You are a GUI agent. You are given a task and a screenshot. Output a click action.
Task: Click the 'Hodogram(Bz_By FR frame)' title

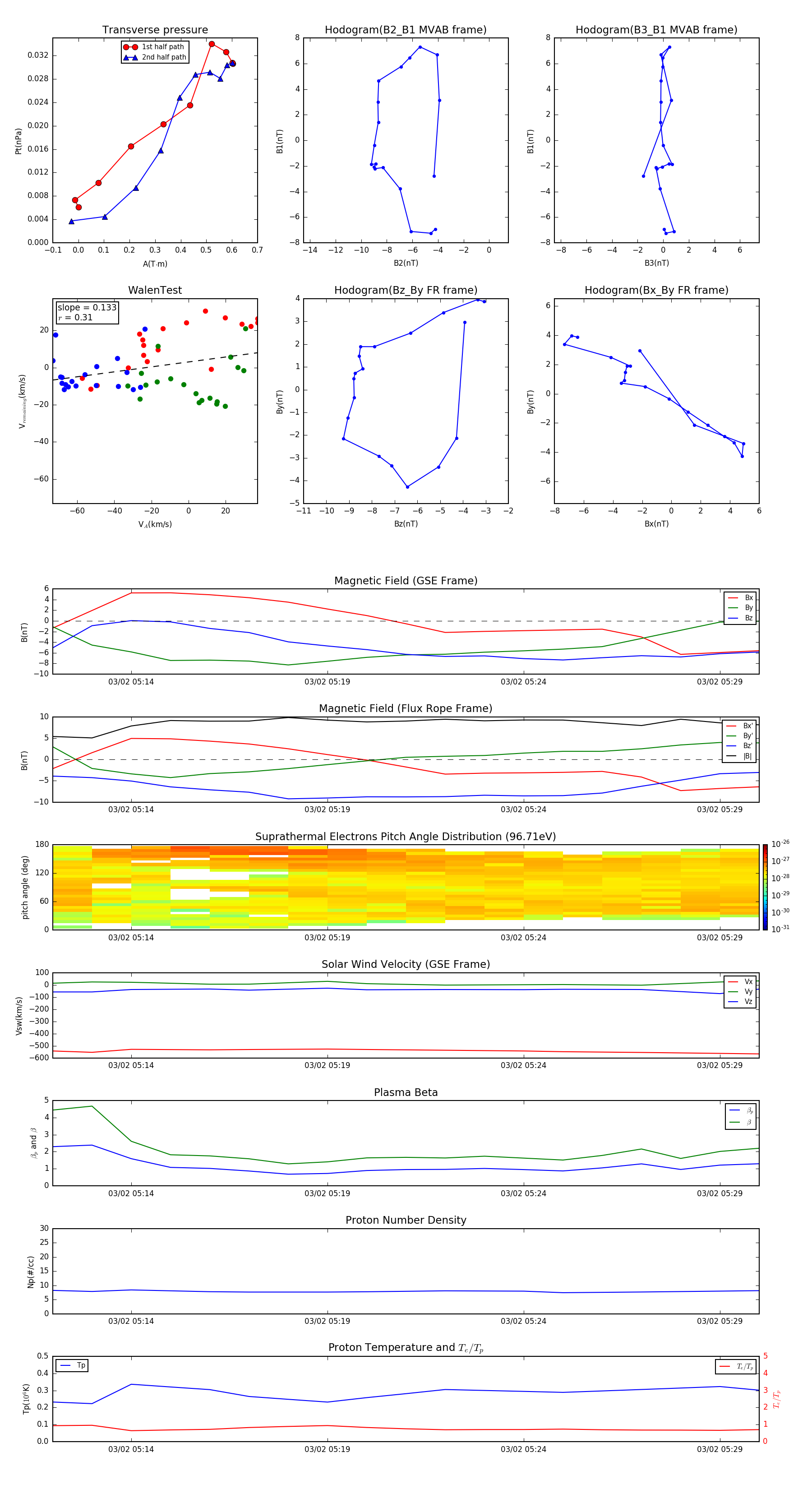(x=406, y=290)
